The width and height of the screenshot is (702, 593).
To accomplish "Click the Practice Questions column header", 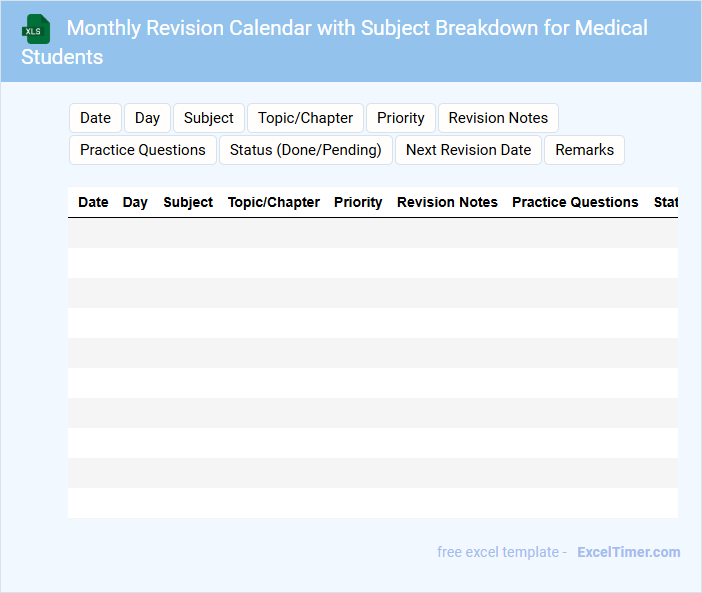I will coord(575,202).
